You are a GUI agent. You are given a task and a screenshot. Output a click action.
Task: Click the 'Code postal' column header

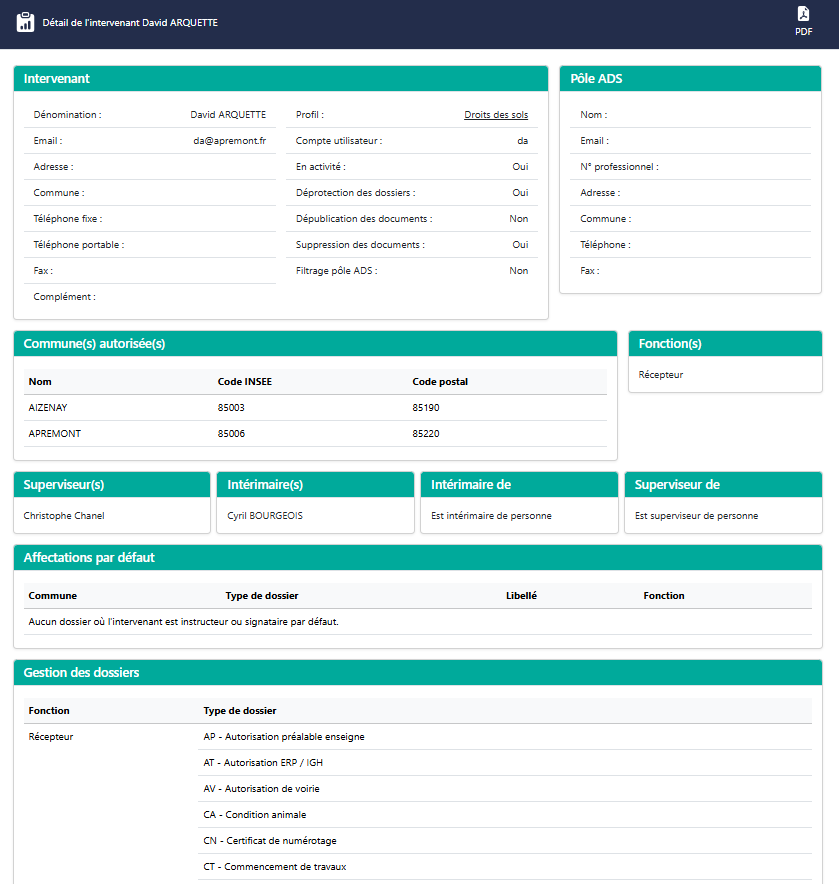440,382
